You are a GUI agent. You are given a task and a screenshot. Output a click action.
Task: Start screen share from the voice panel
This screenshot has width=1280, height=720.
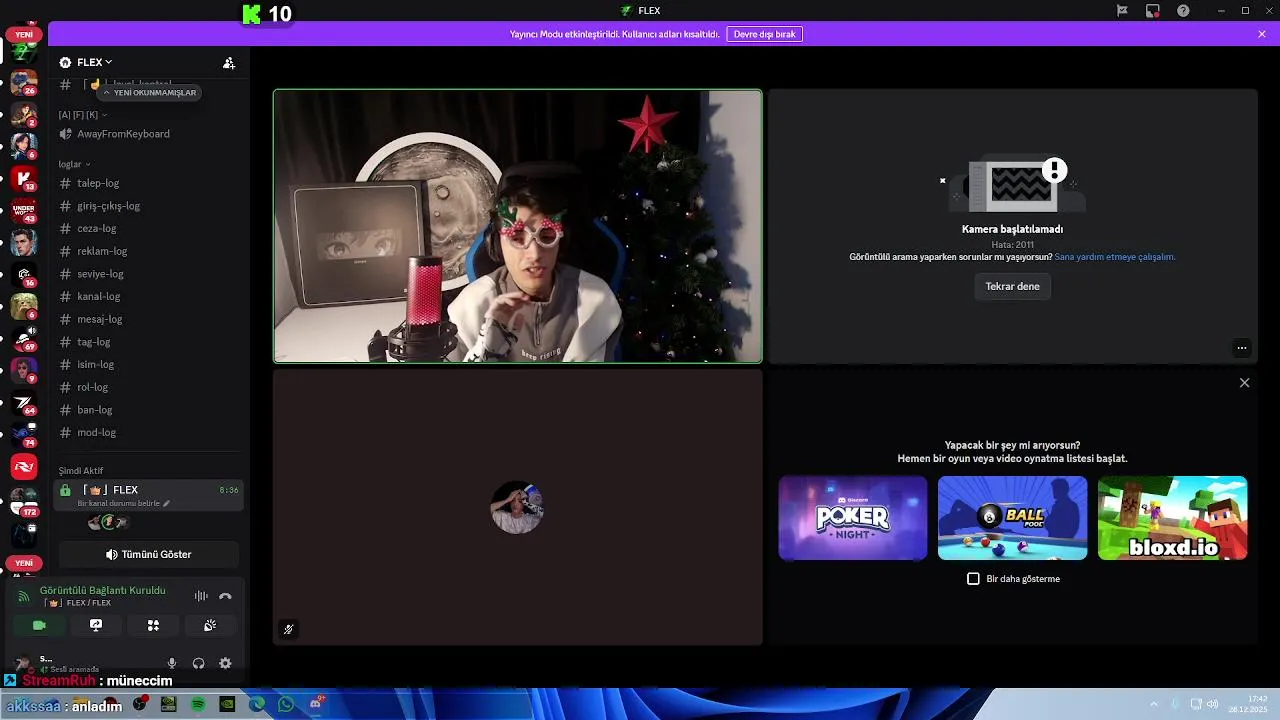[x=96, y=625]
